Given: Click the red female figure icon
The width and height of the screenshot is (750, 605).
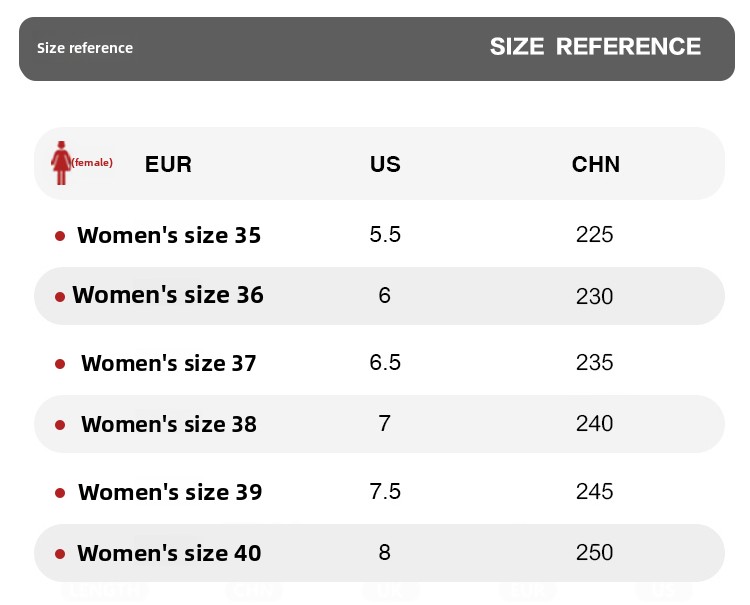Looking at the screenshot, I should [x=61, y=162].
